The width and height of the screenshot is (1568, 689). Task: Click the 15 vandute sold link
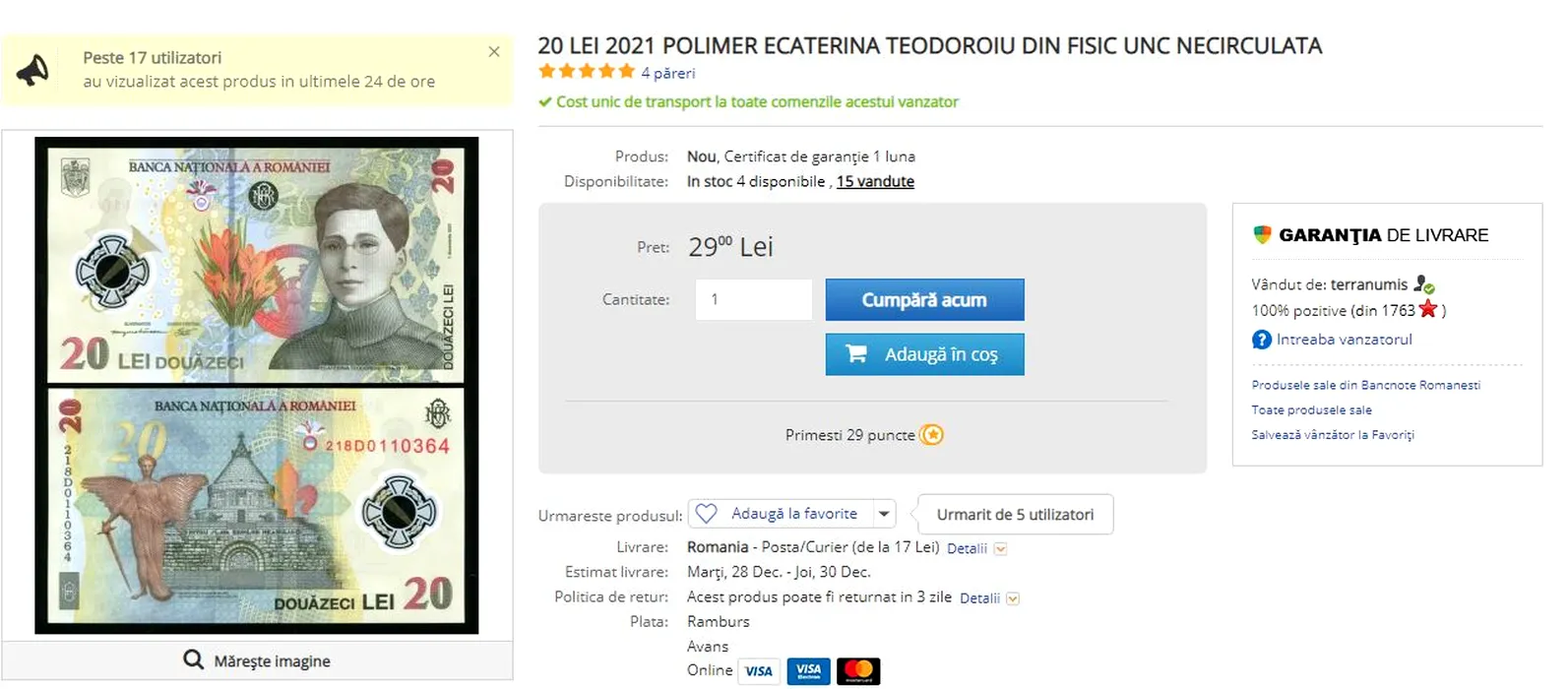875,181
